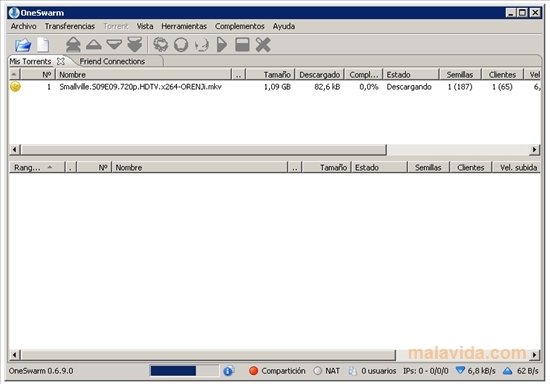
Task: Open the blue info icon in status bar
Action: point(228,371)
